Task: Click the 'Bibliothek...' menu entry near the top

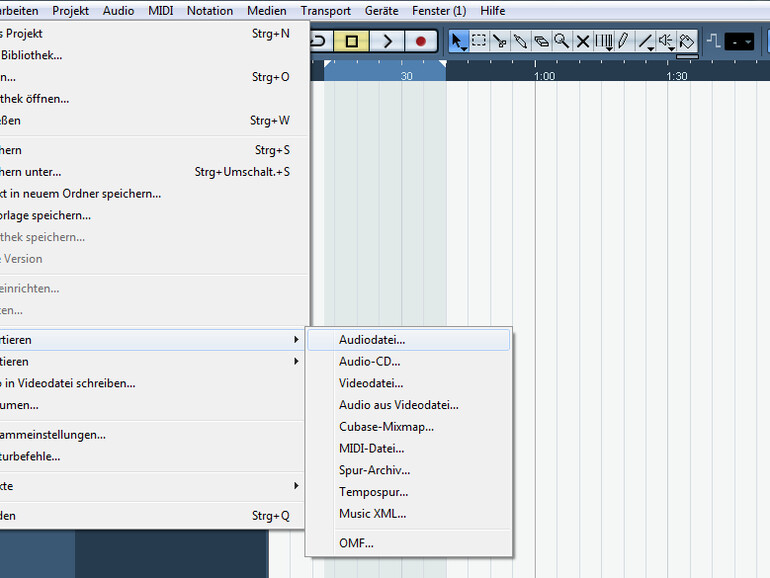Action: click(x=152, y=55)
